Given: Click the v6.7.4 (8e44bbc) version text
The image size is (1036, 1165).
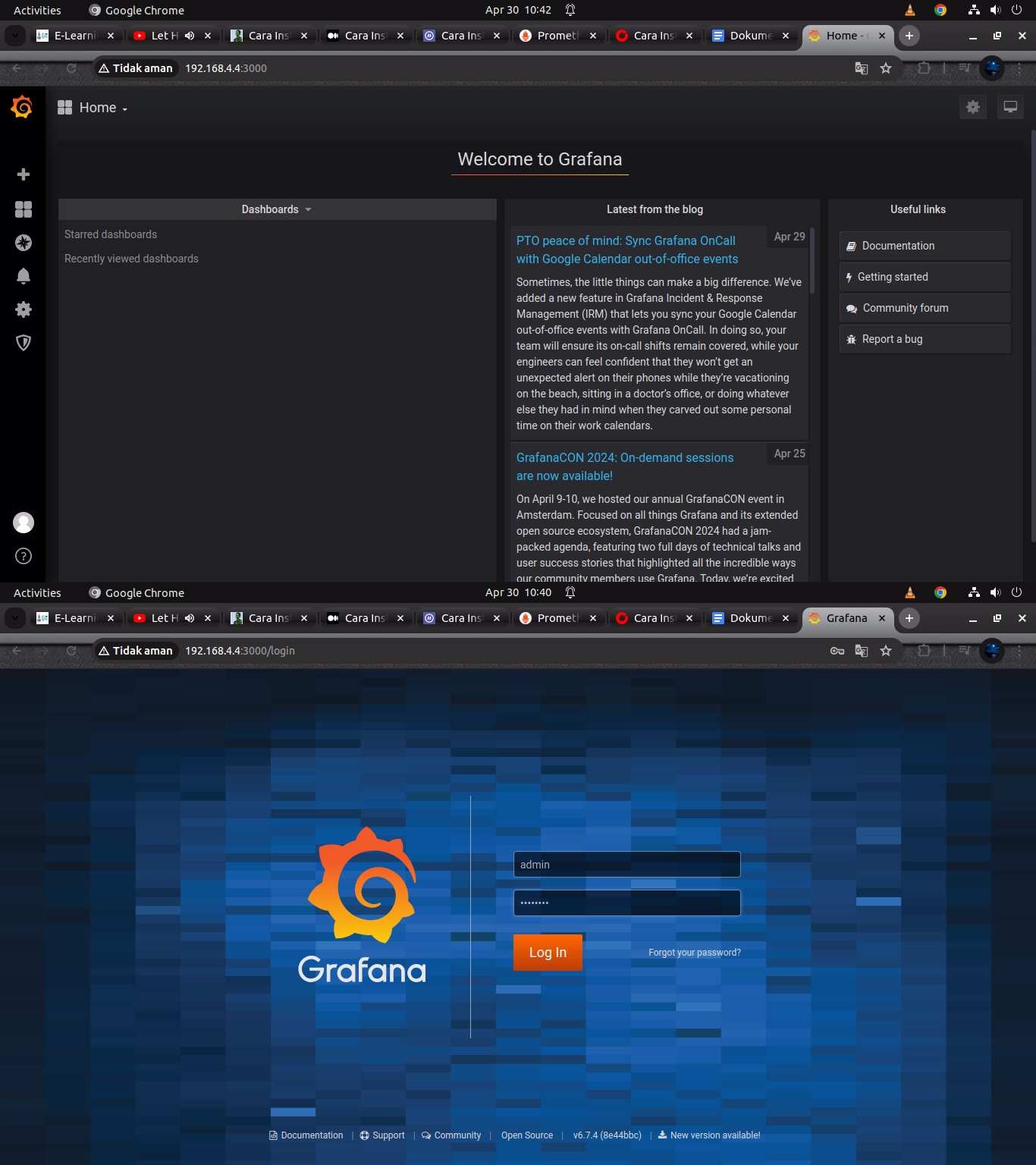Looking at the screenshot, I should 607,1135.
